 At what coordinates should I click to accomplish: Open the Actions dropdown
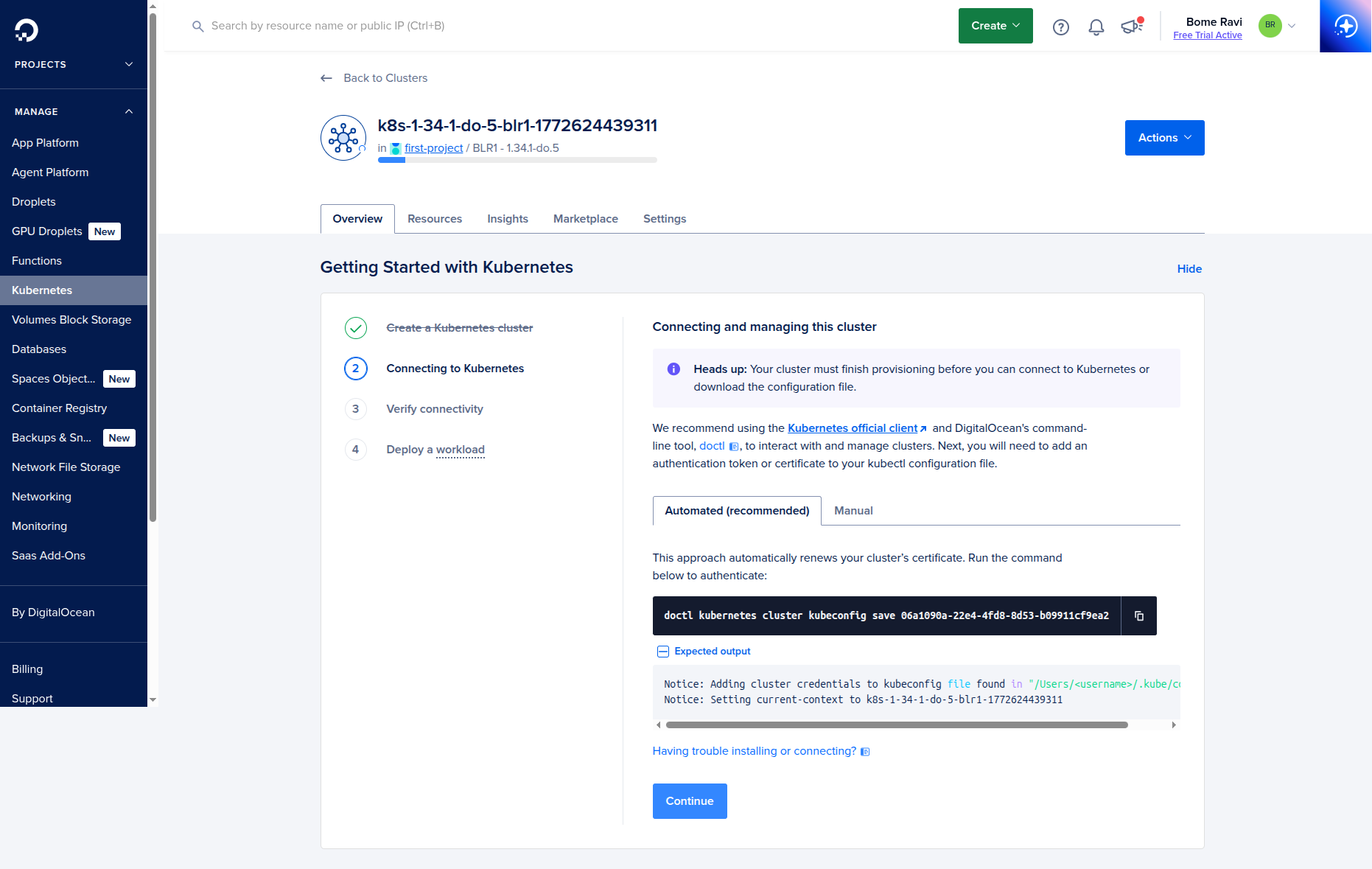1164,138
